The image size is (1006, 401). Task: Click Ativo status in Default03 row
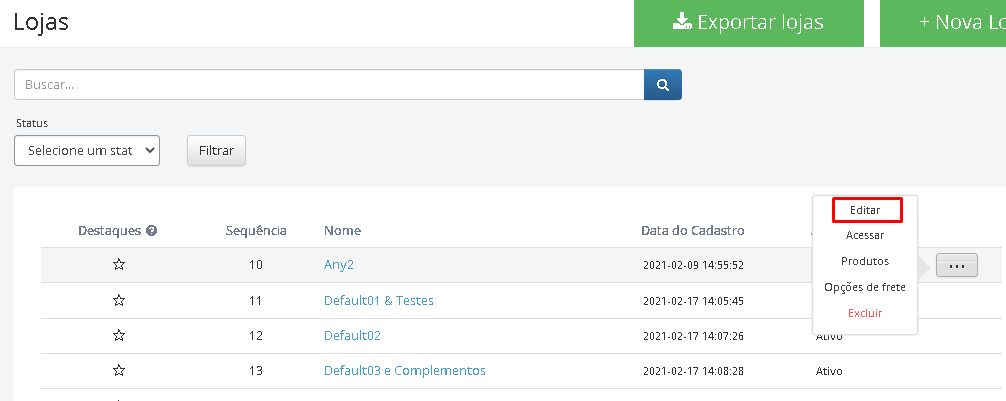[829, 371]
